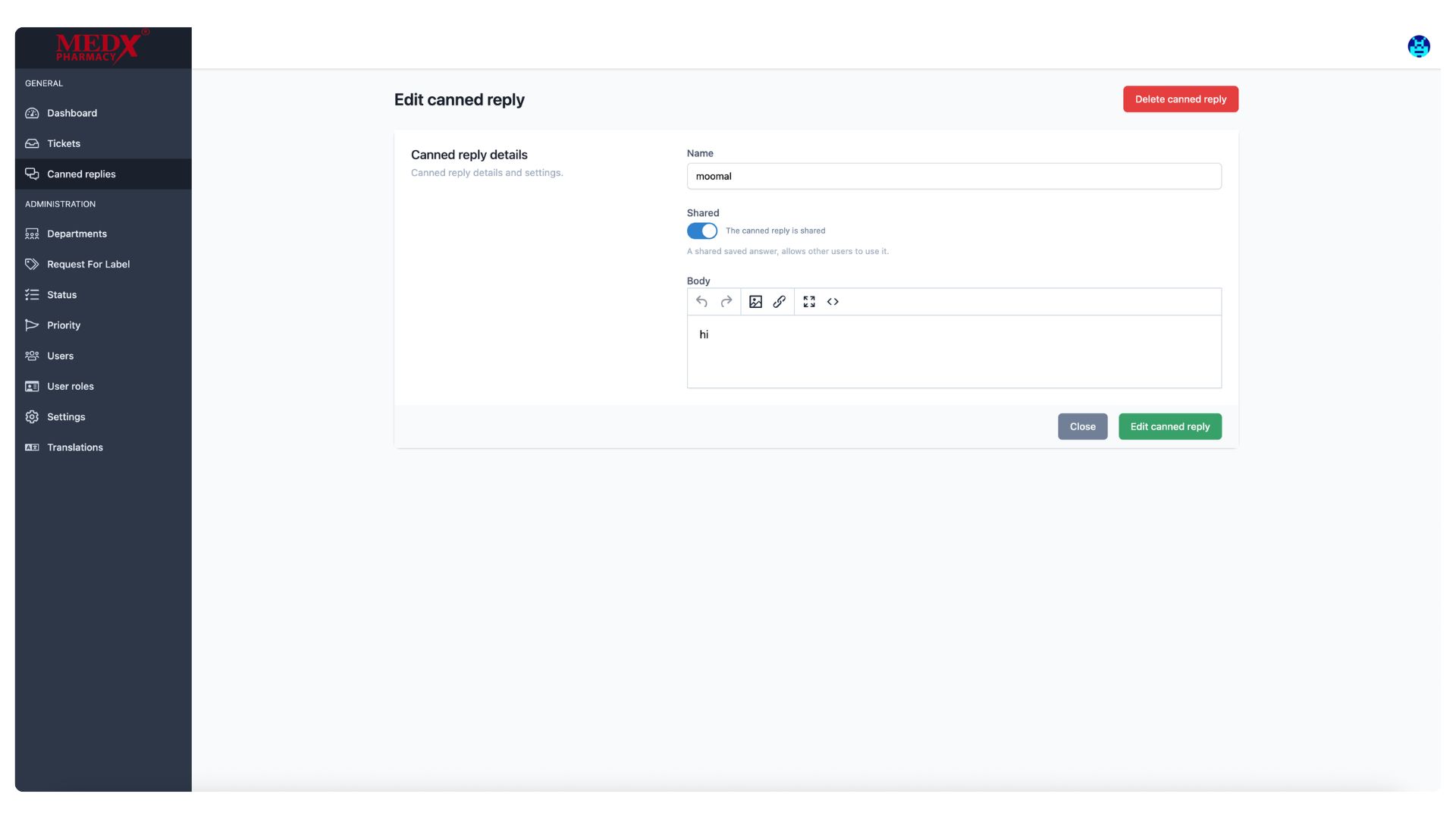Open Dashboard from the sidebar

[x=103, y=113]
